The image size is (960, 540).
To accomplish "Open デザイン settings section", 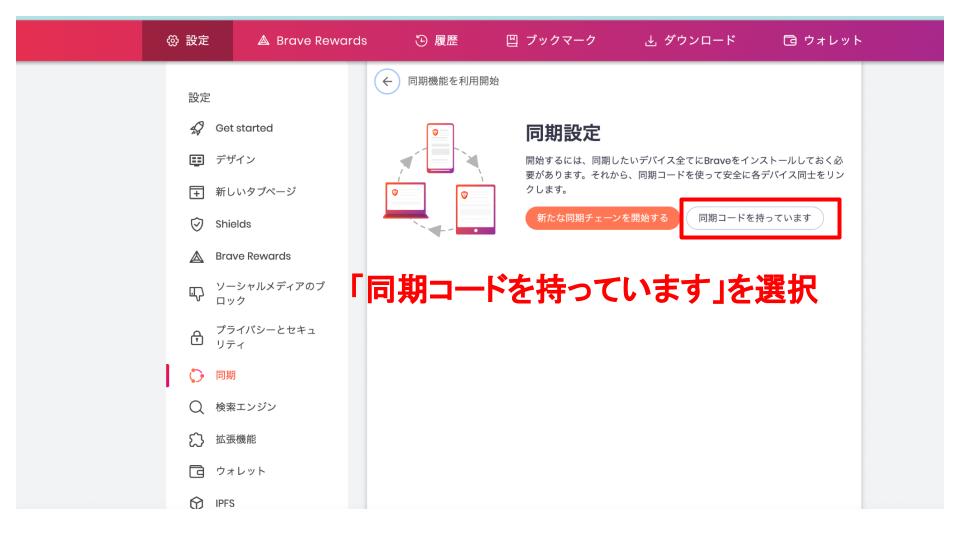I will pyautogui.click(x=235, y=160).
